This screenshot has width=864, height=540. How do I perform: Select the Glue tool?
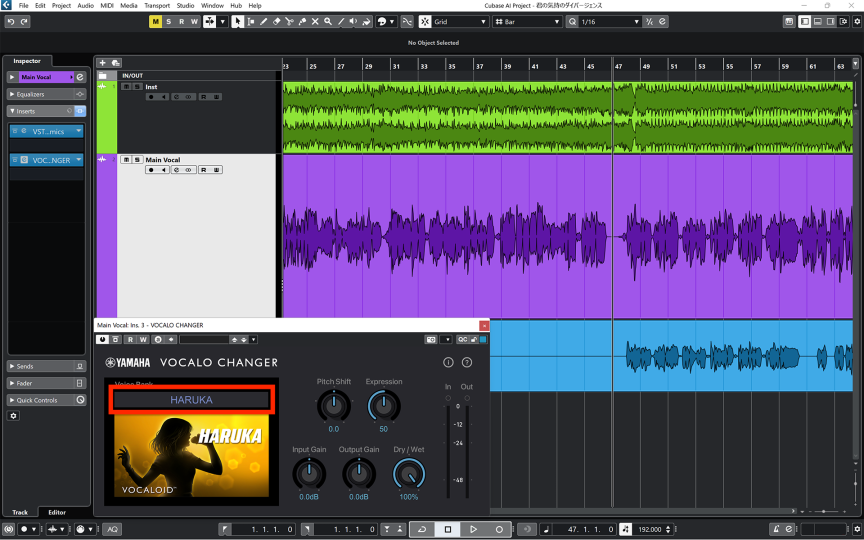coord(302,21)
